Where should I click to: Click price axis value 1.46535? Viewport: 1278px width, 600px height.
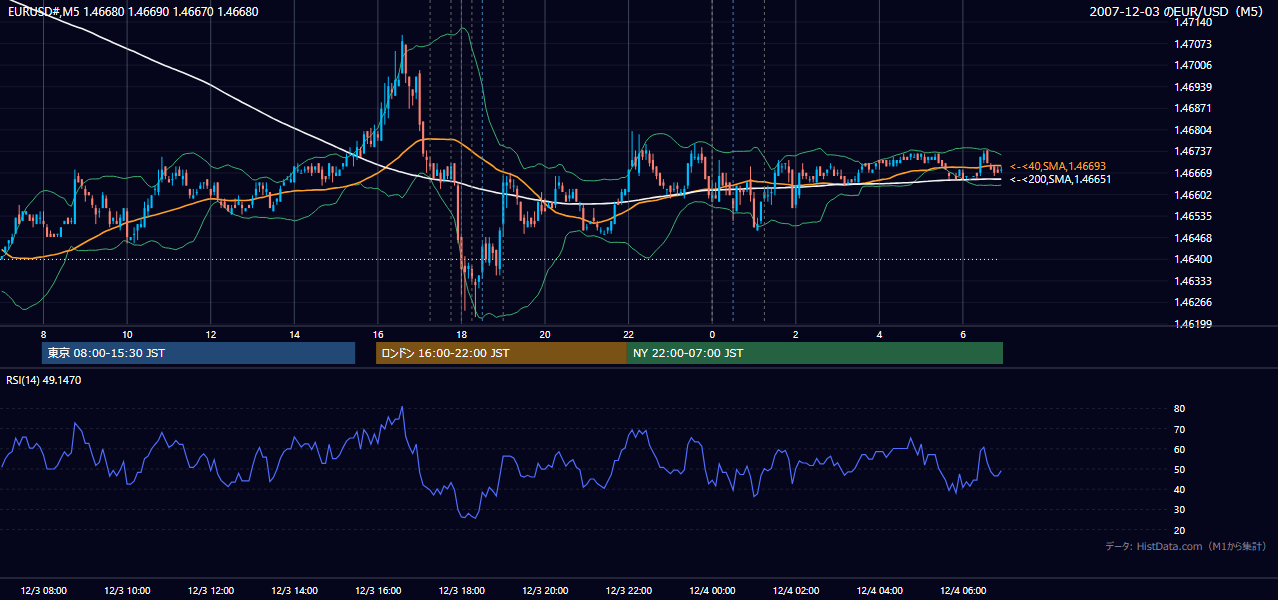pyautogui.click(x=1193, y=216)
